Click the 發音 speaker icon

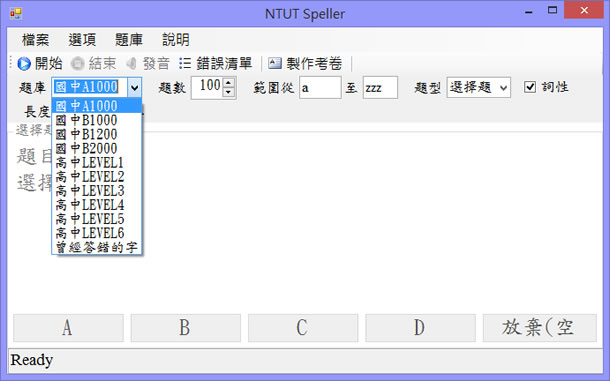(132, 63)
